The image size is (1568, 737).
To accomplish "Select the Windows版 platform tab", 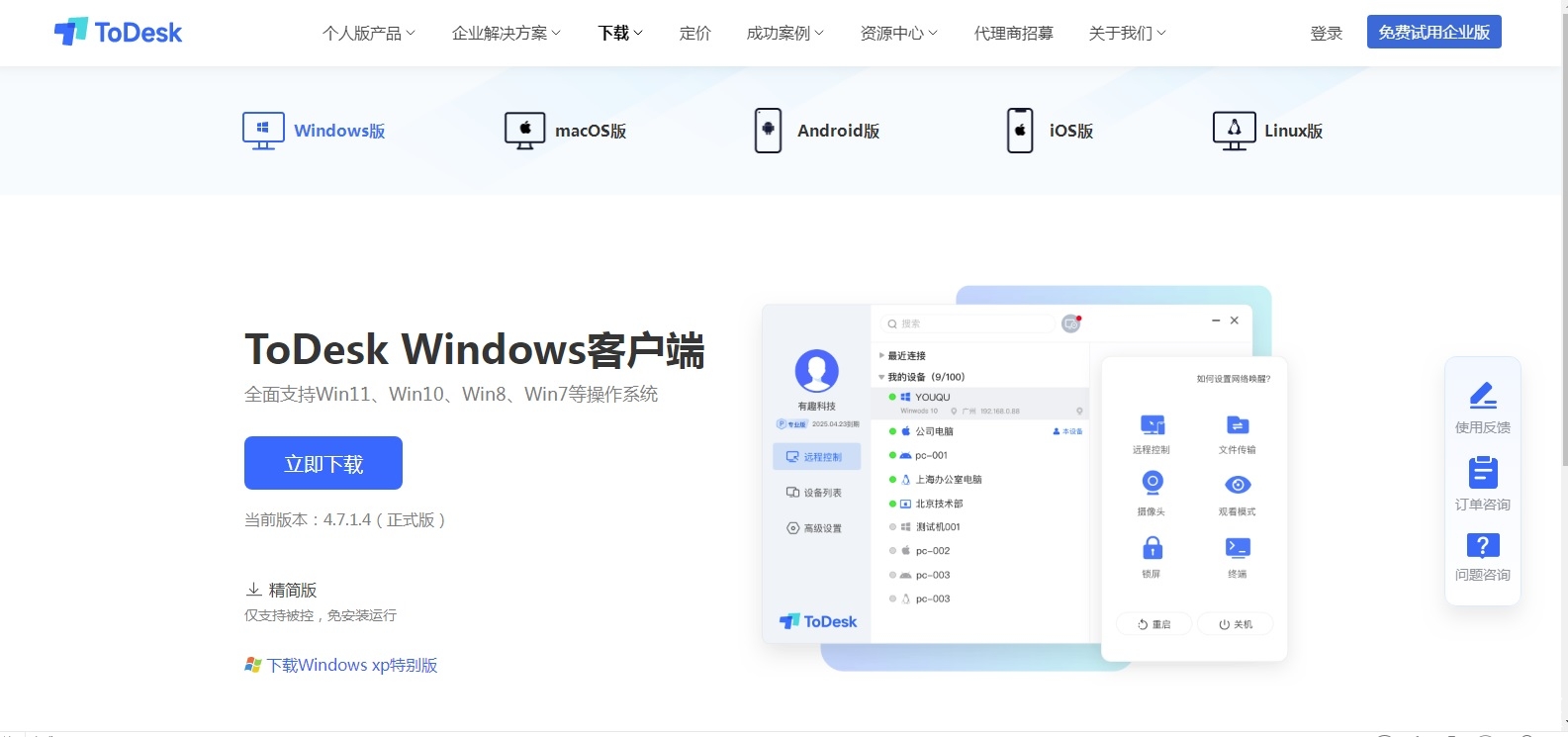I will click(x=314, y=131).
